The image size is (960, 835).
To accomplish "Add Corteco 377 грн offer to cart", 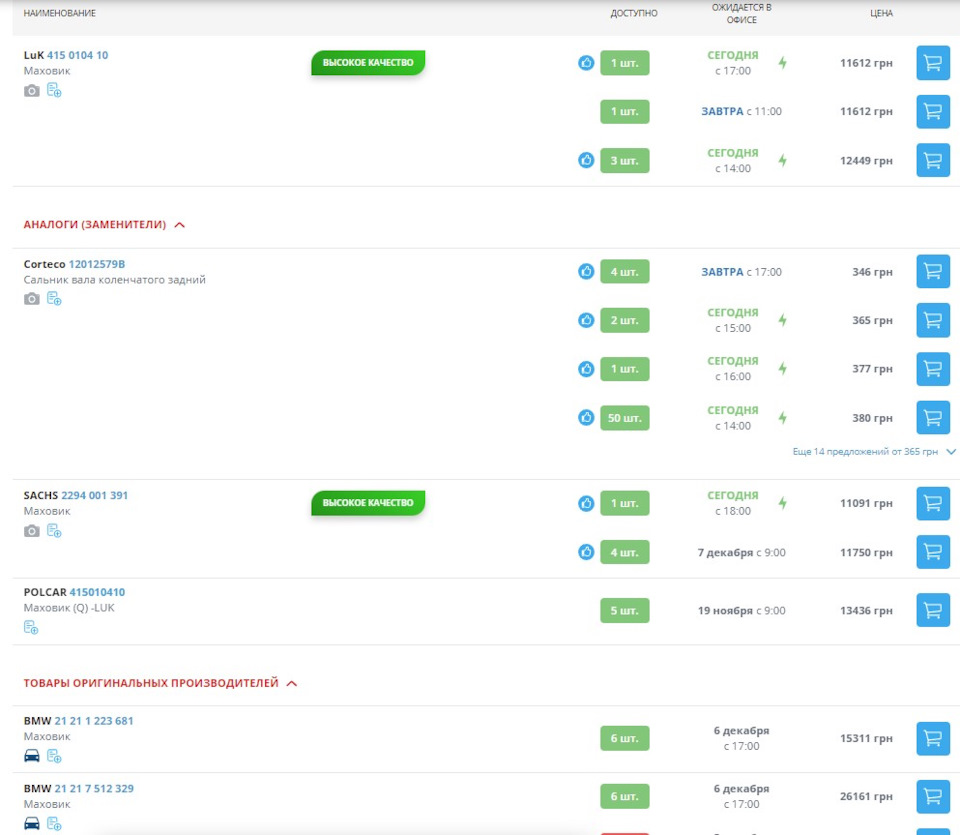I will 932,369.
